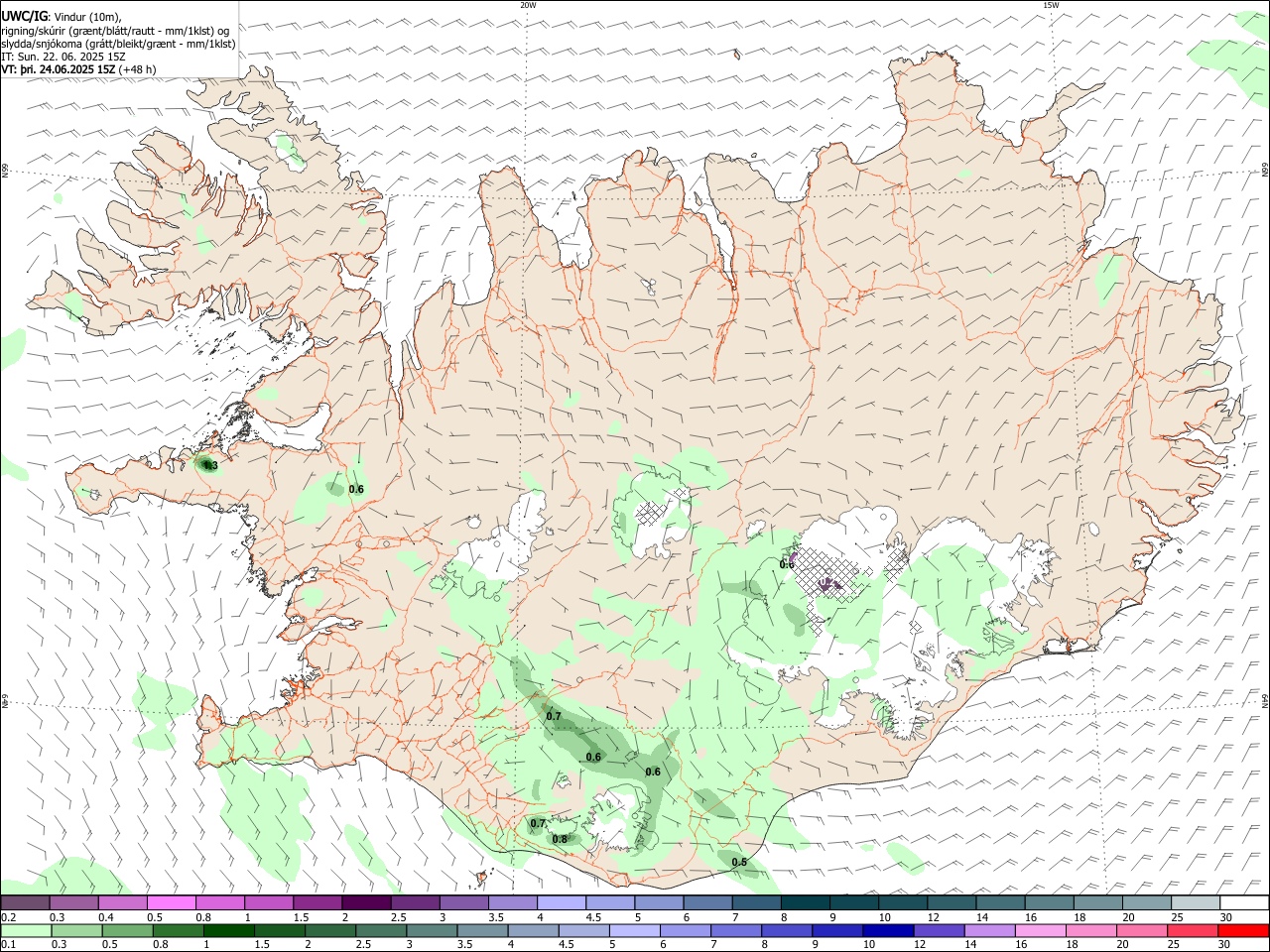The height and width of the screenshot is (952, 1270).
Task: Click the 0.5 rainfall value near south coast
Action: (x=739, y=862)
